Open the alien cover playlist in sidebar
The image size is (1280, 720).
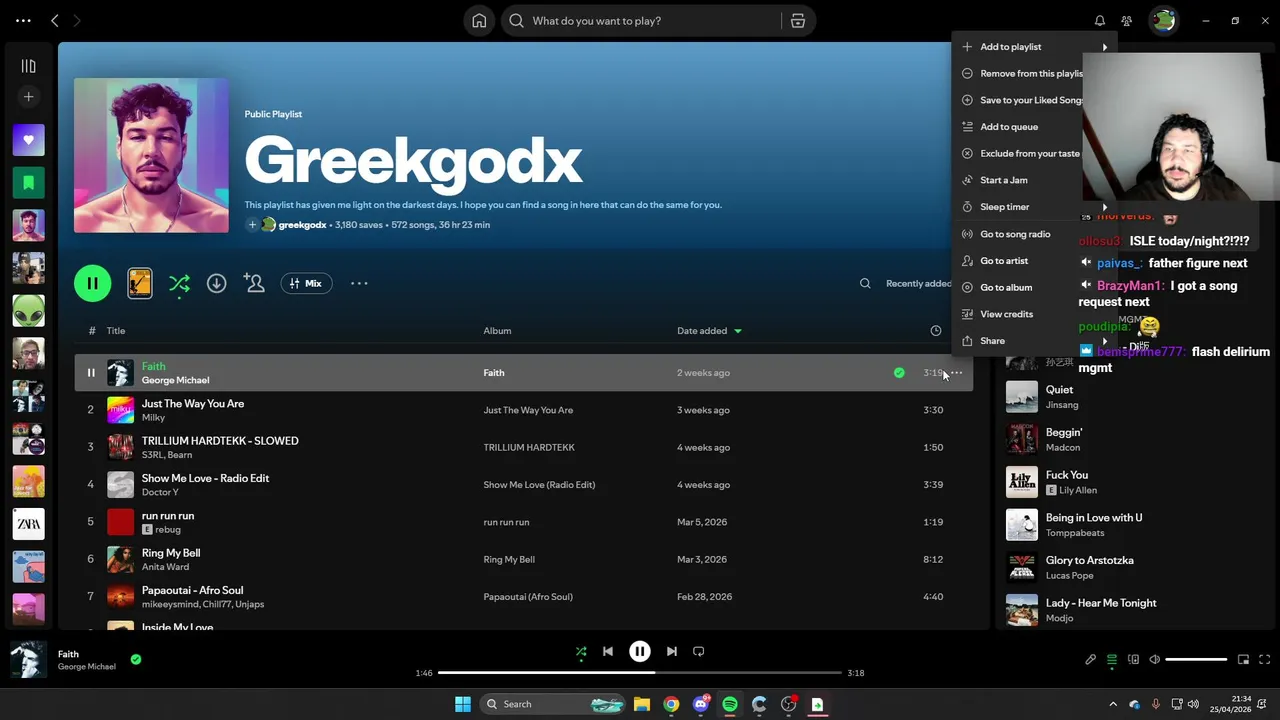[x=28, y=311]
